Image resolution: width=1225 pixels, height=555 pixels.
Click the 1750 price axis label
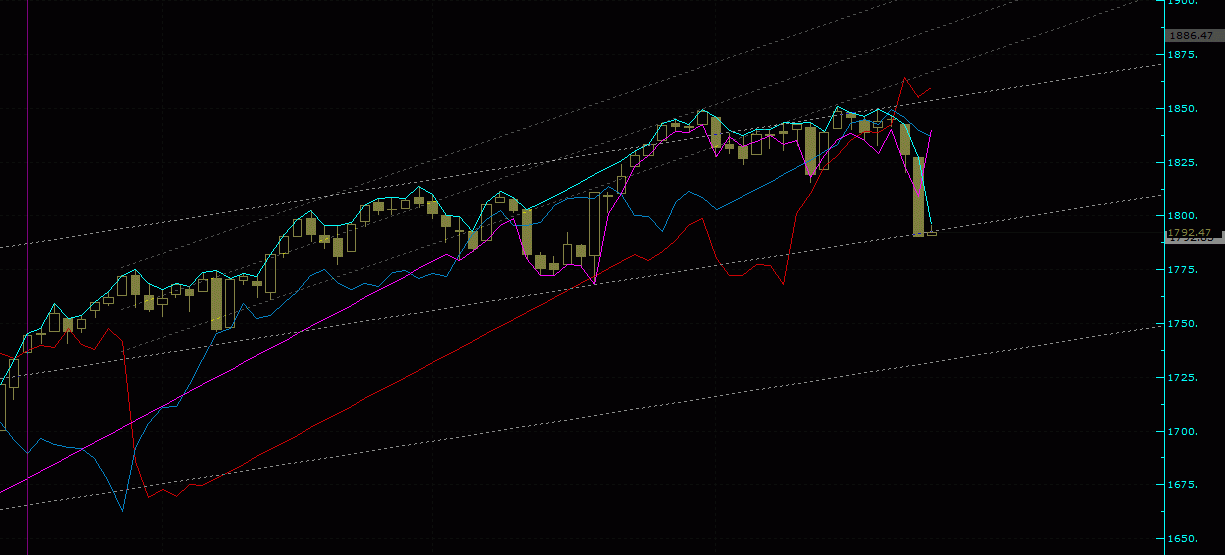[1184, 324]
